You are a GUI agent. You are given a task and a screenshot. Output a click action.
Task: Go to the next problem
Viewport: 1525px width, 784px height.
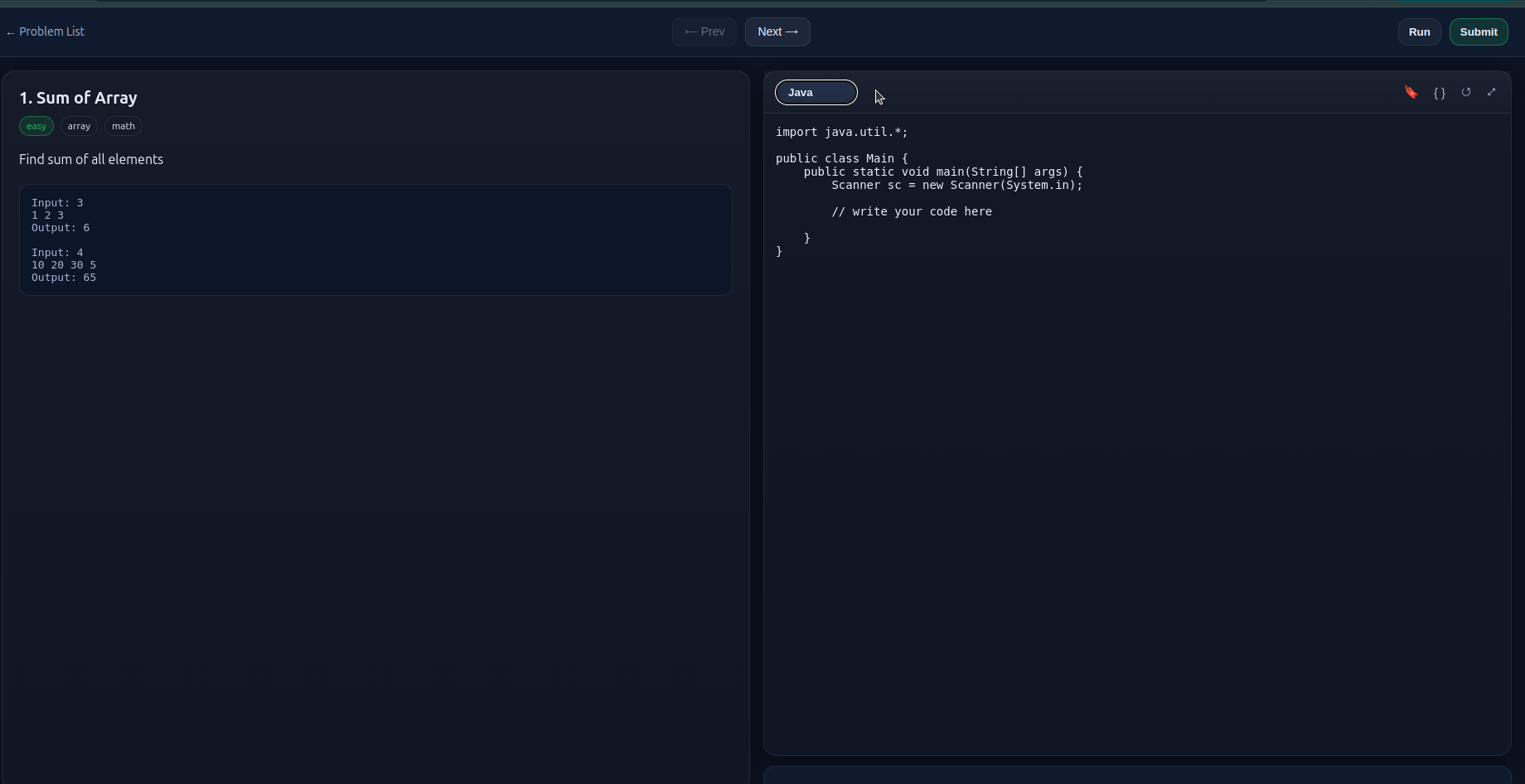tap(777, 31)
